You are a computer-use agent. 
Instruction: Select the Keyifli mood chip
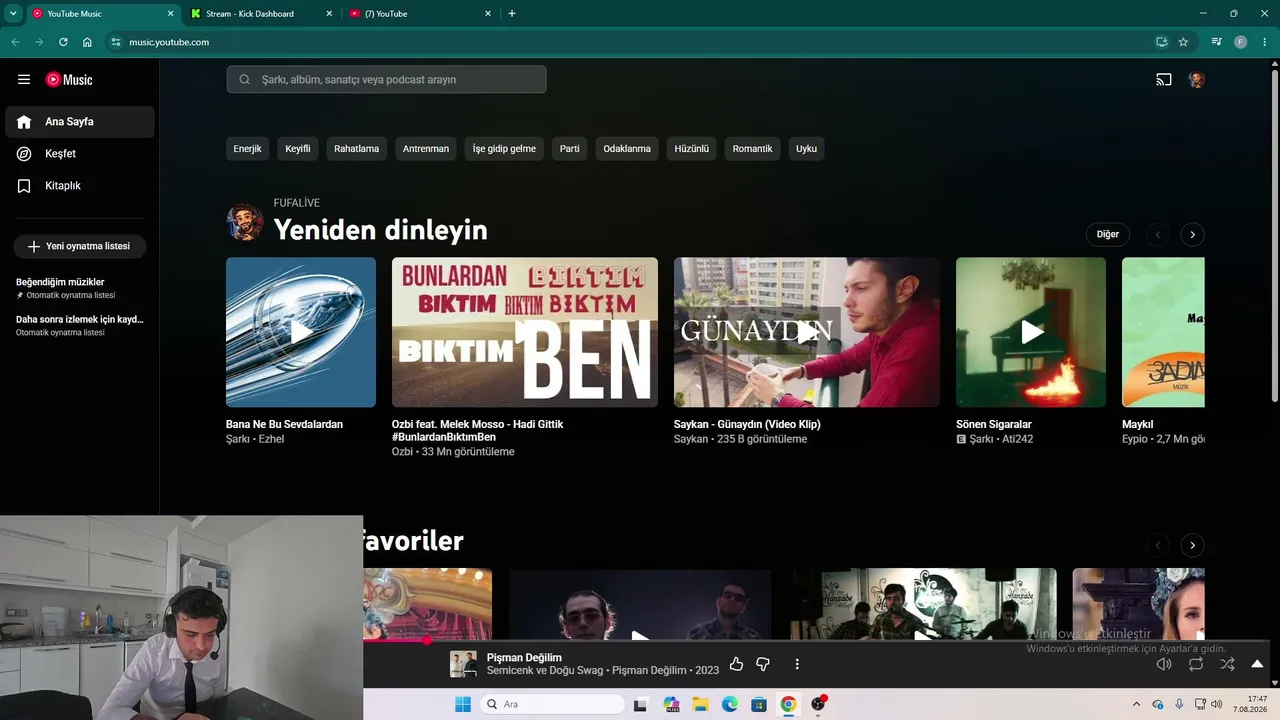click(x=298, y=149)
